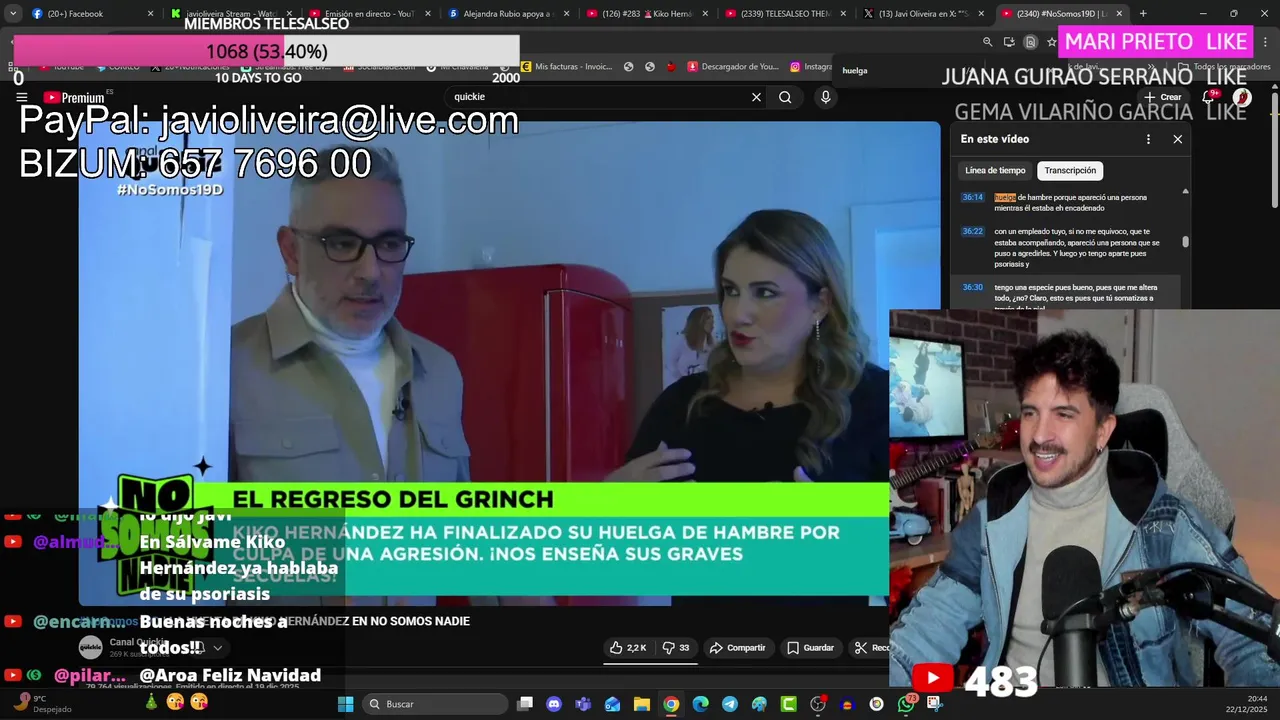Click the Compartir share button
This screenshot has width=1280, height=720.
[x=737, y=648]
